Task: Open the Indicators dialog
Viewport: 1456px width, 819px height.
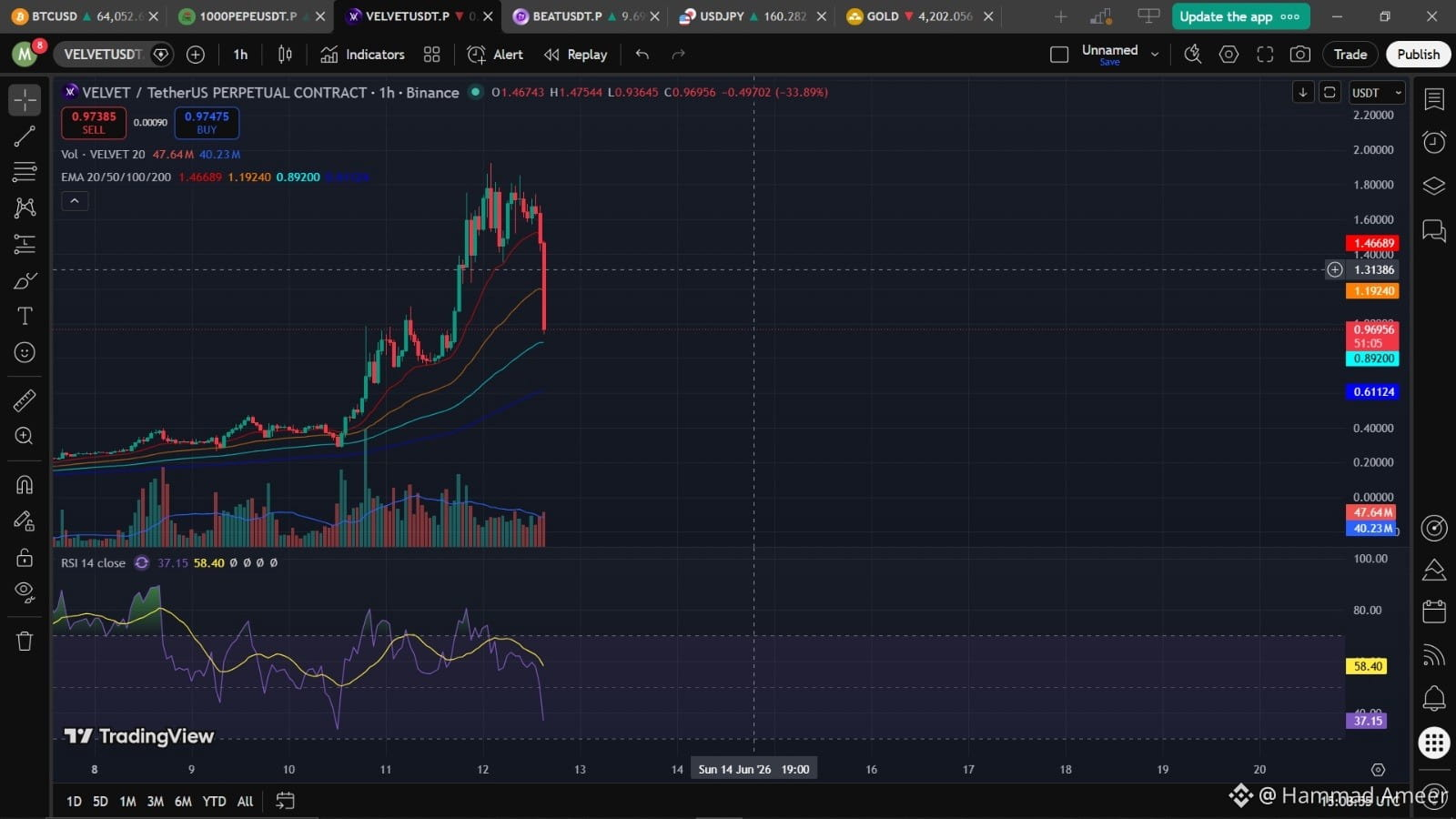Action: [362, 55]
